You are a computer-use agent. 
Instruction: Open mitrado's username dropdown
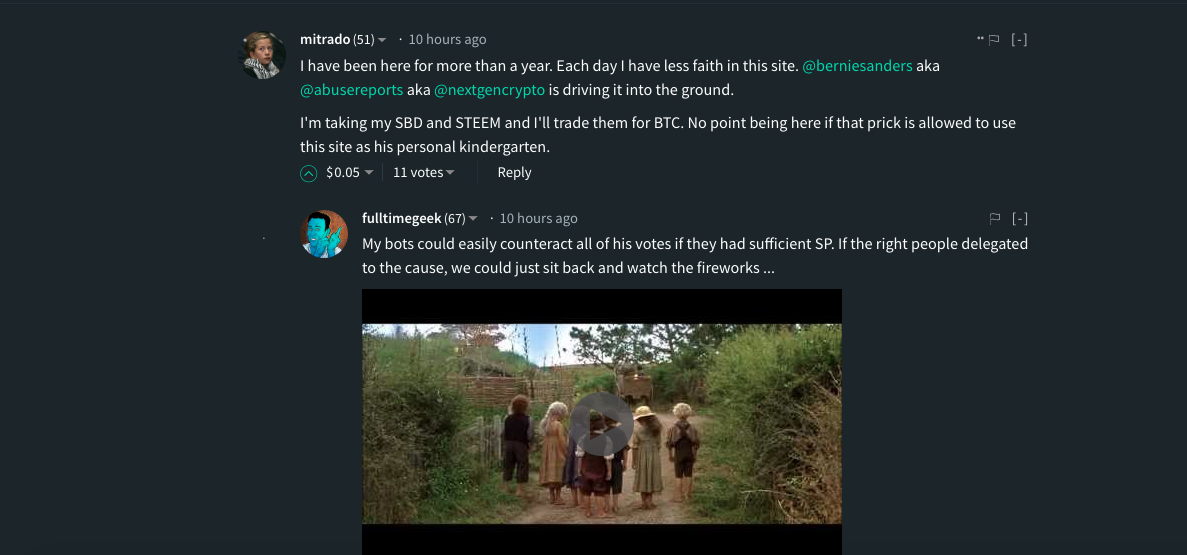click(382, 40)
